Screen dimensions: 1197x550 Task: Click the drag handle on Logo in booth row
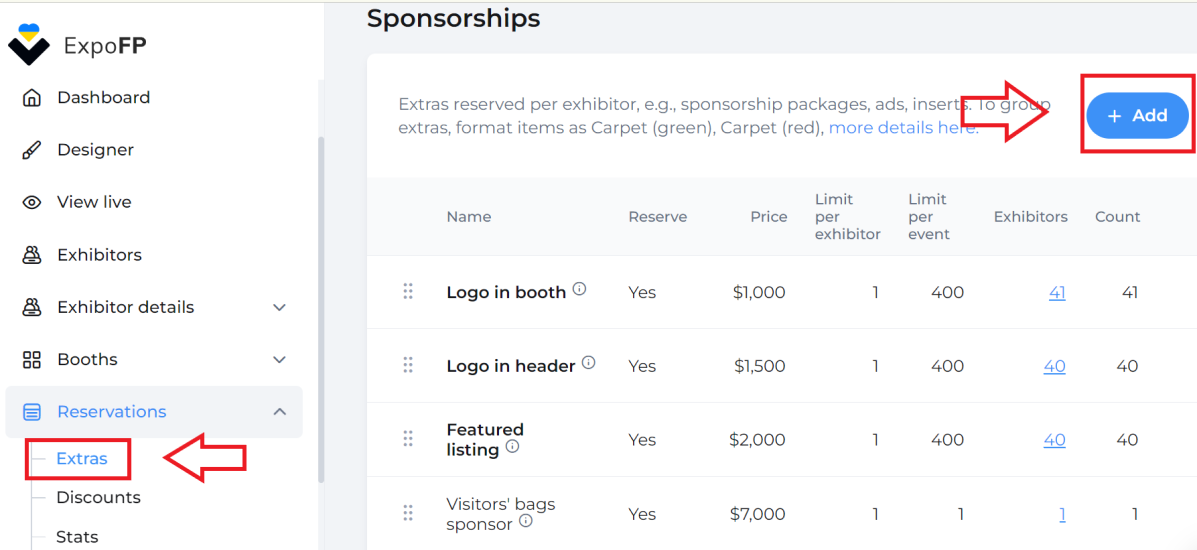[x=408, y=292]
